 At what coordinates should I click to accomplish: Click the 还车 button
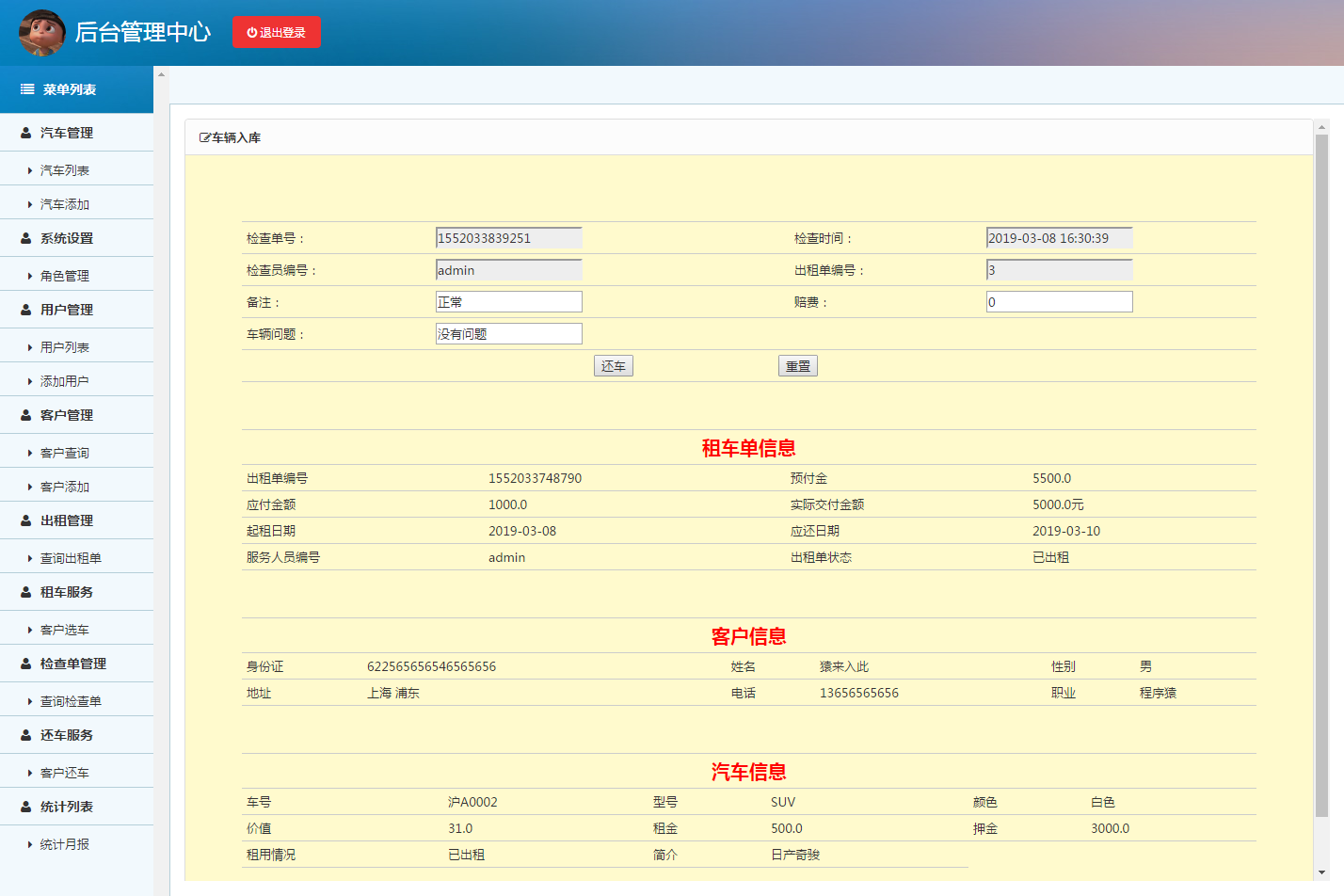pyautogui.click(x=613, y=365)
